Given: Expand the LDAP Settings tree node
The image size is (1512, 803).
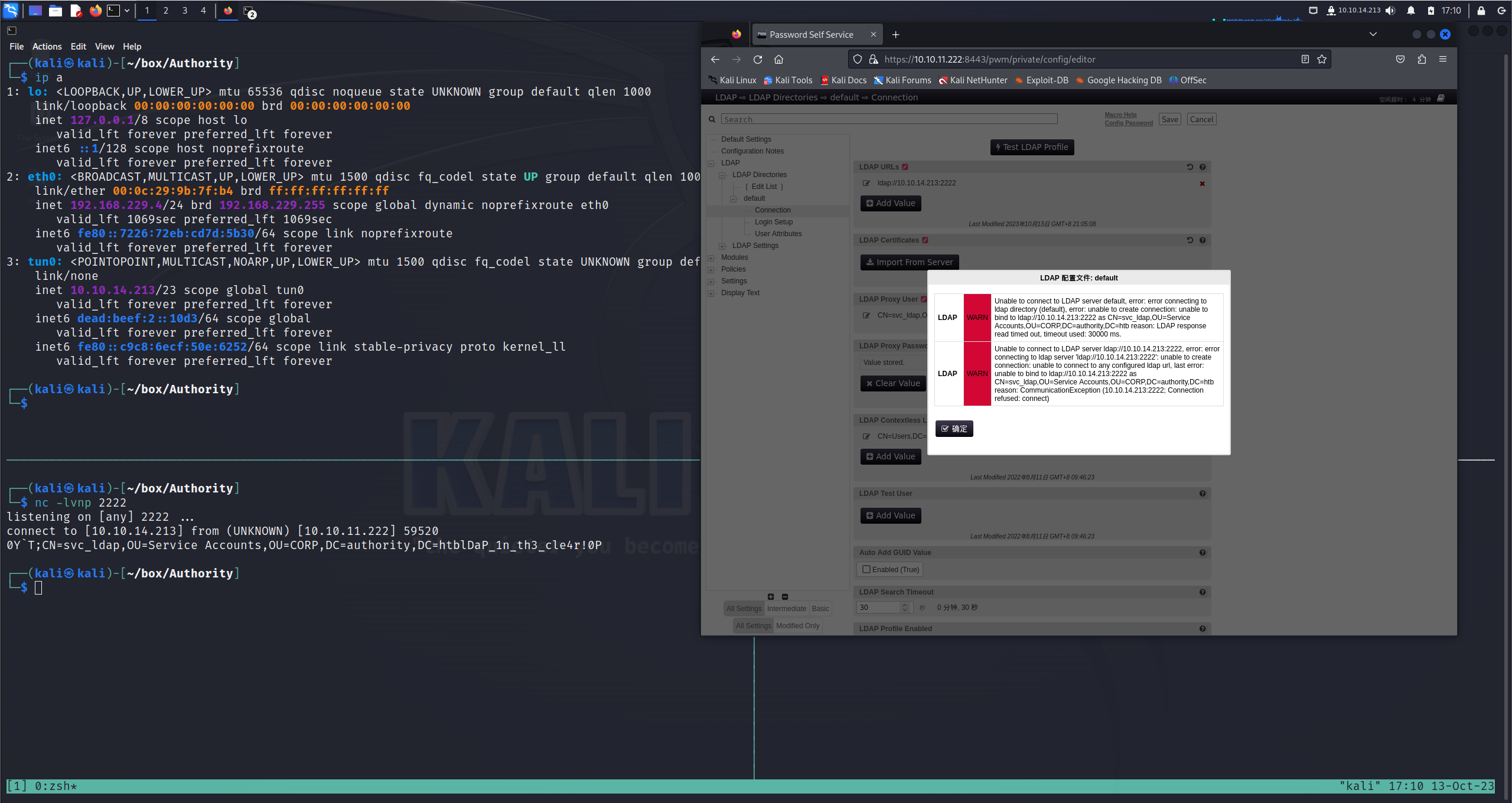Looking at the screenshot, I should tap(722, 246).
